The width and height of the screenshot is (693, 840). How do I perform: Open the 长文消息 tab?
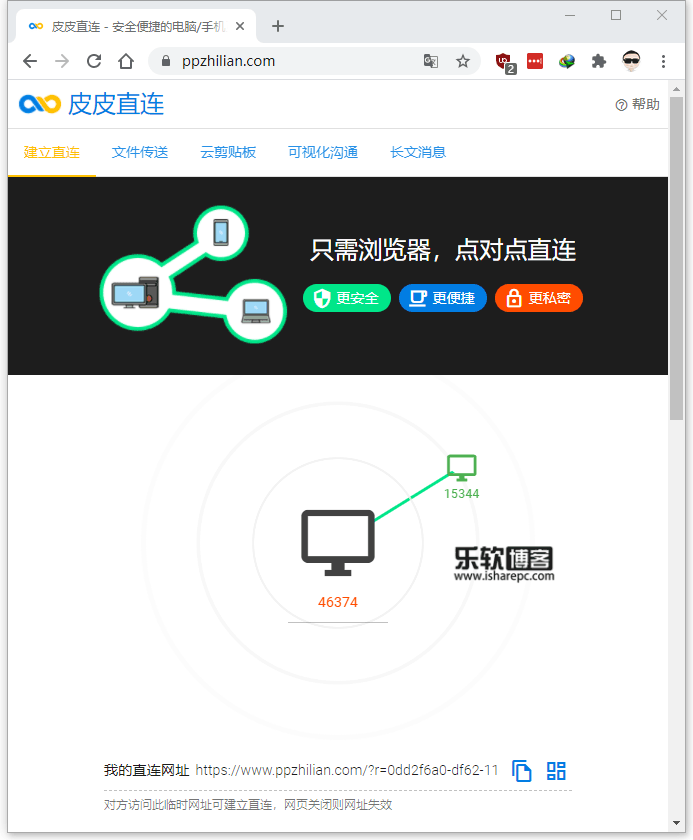tap(418, 152)
